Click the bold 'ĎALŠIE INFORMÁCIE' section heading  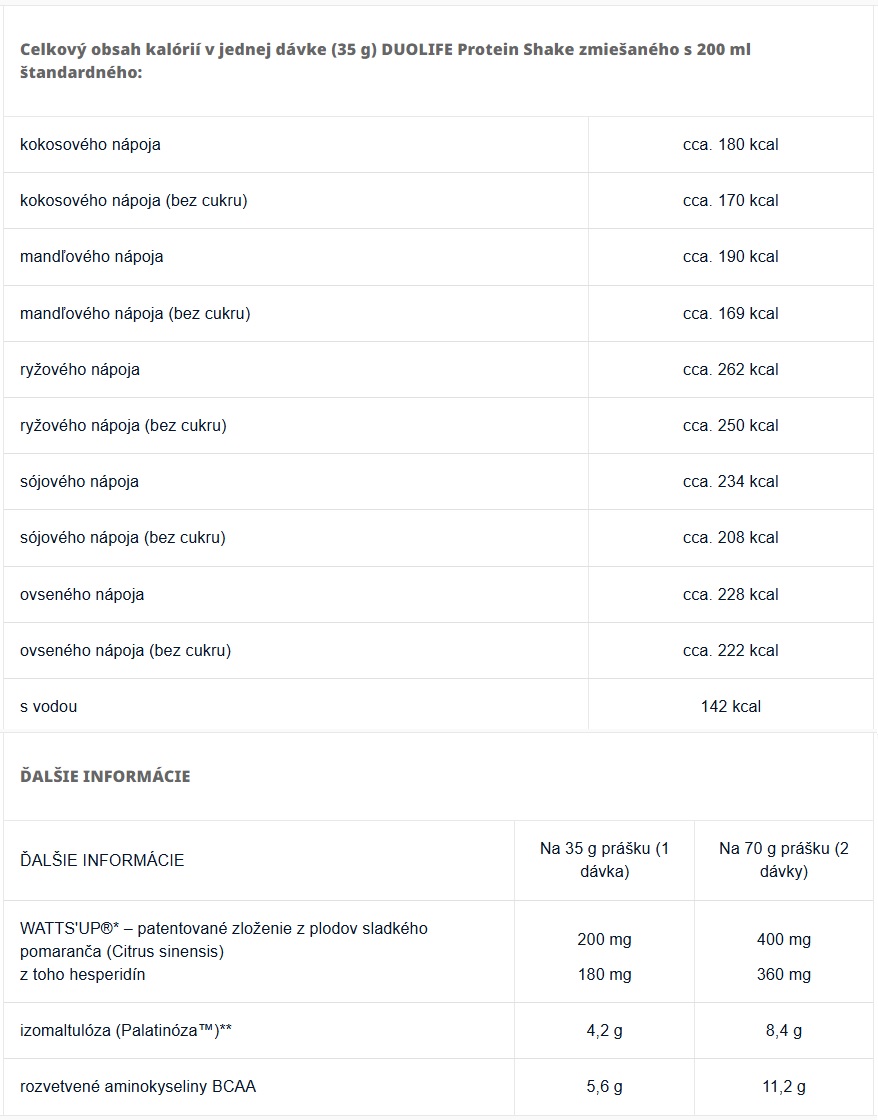pos(105,776)
